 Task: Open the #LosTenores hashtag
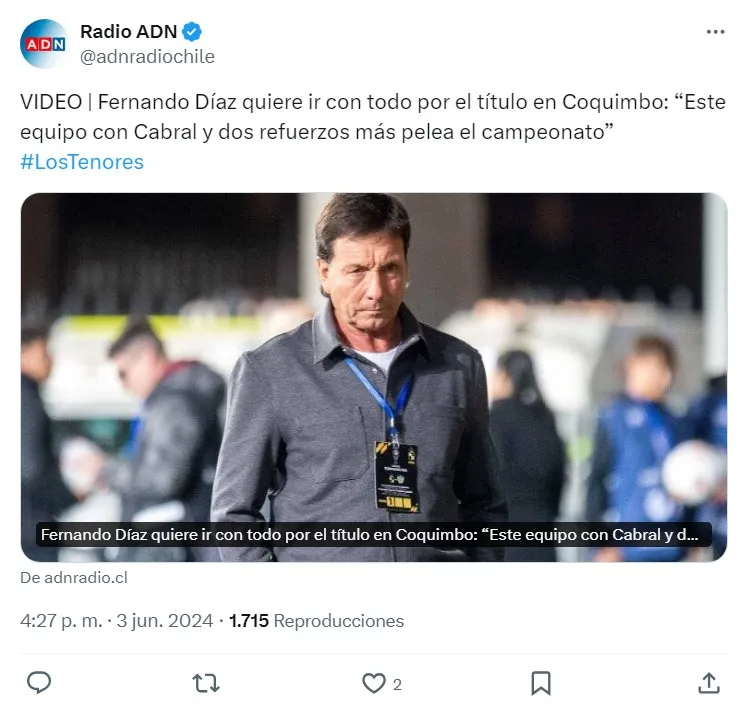click(82, 162)
